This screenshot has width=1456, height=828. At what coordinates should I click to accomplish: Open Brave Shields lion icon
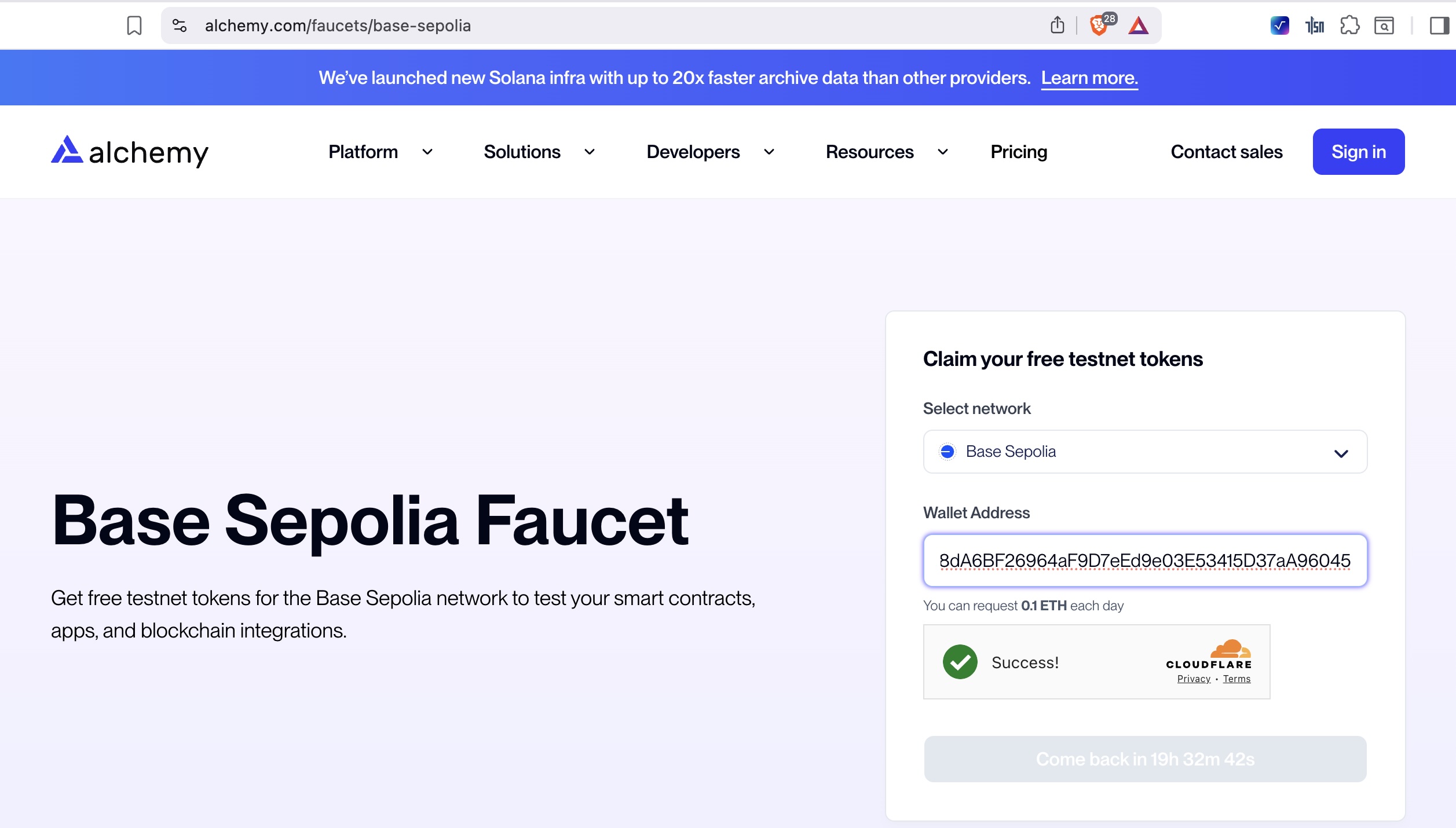coord(1098,26)
